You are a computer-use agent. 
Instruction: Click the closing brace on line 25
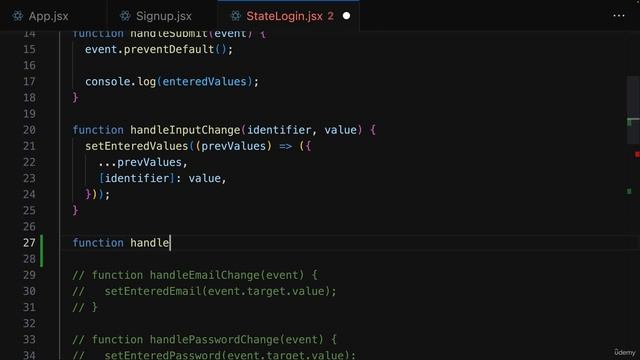point(75,211)
